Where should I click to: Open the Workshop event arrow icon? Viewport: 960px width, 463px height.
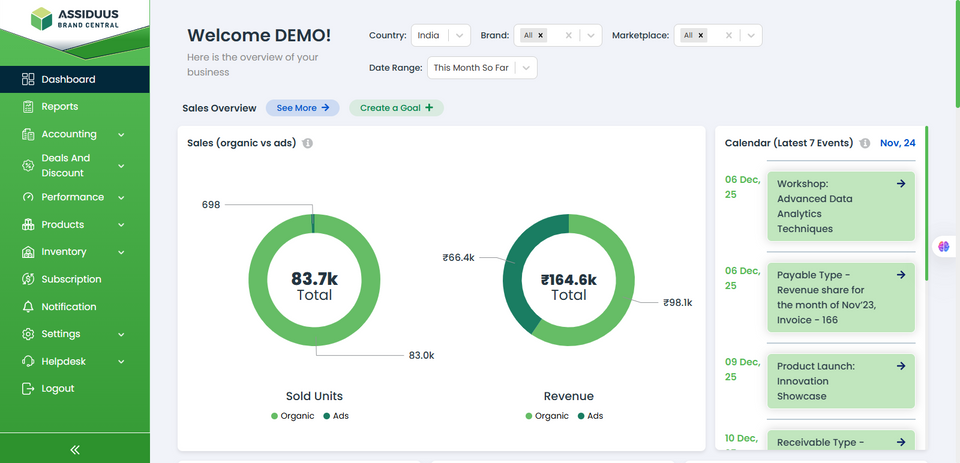coord(901,184)
